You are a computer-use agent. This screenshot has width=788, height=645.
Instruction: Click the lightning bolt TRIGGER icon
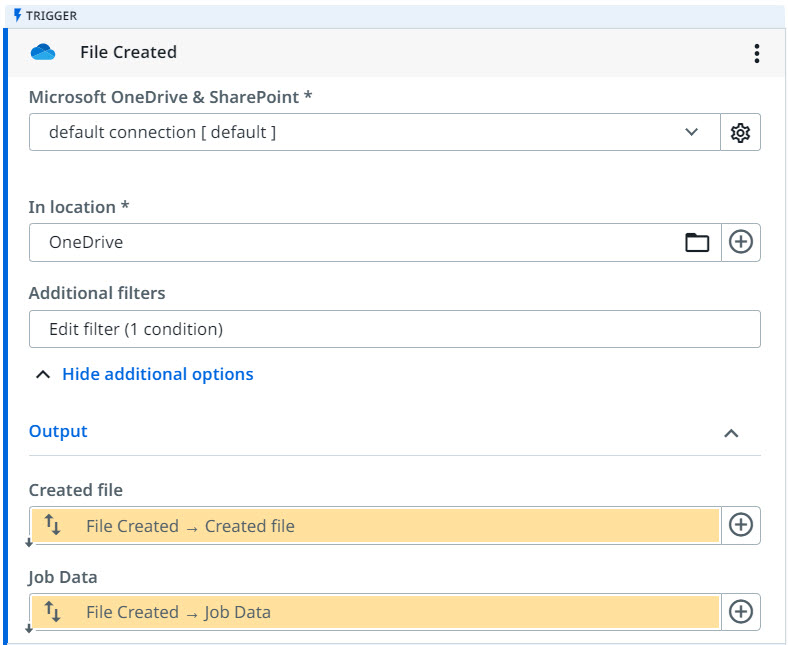point(17,16)
